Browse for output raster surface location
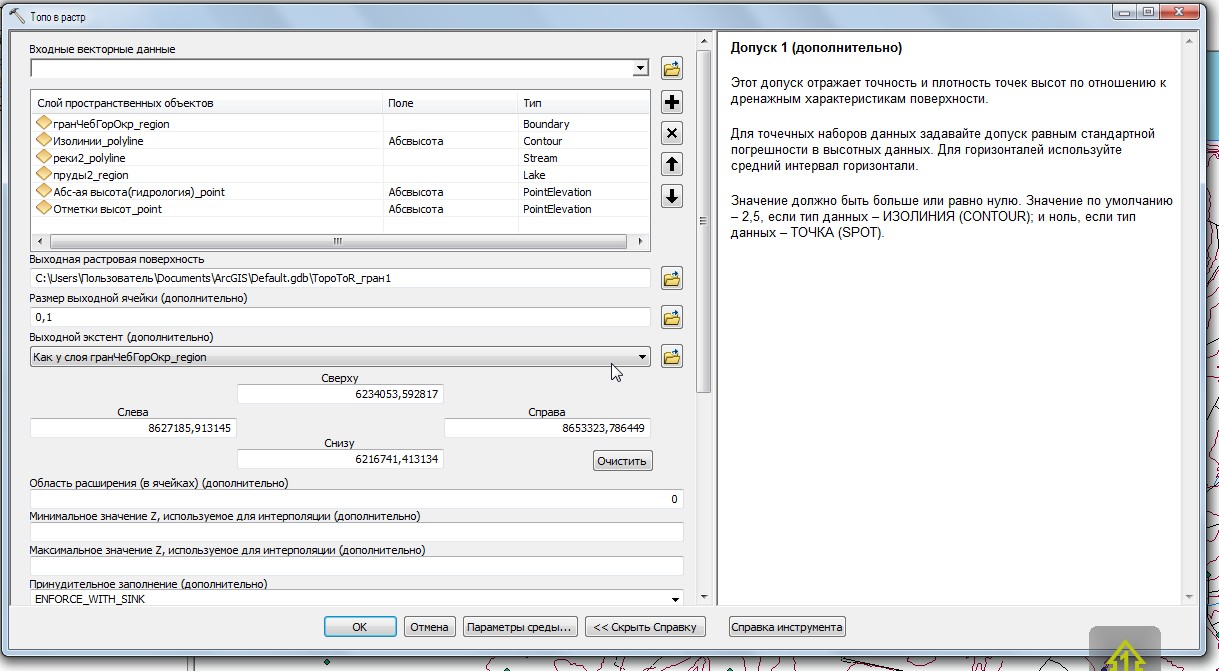Image resolution: width=1219 pixels, height=671 pixels. coord(672,278)
